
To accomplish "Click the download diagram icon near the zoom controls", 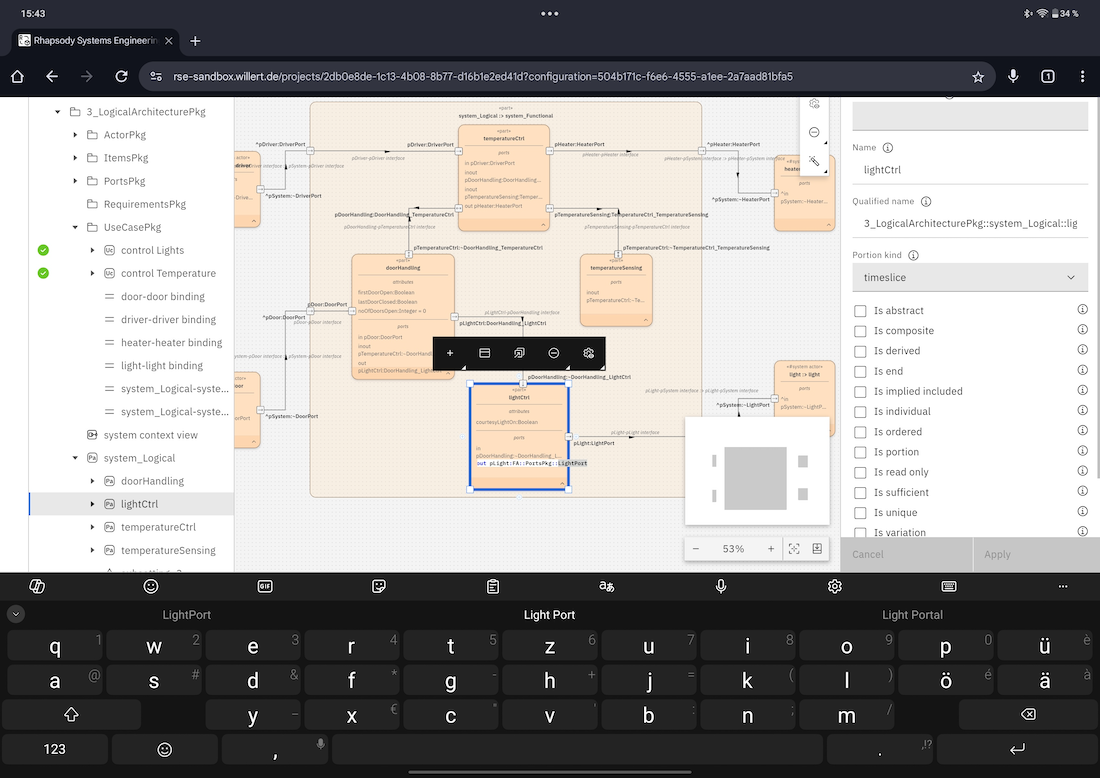I will [817, 549].
